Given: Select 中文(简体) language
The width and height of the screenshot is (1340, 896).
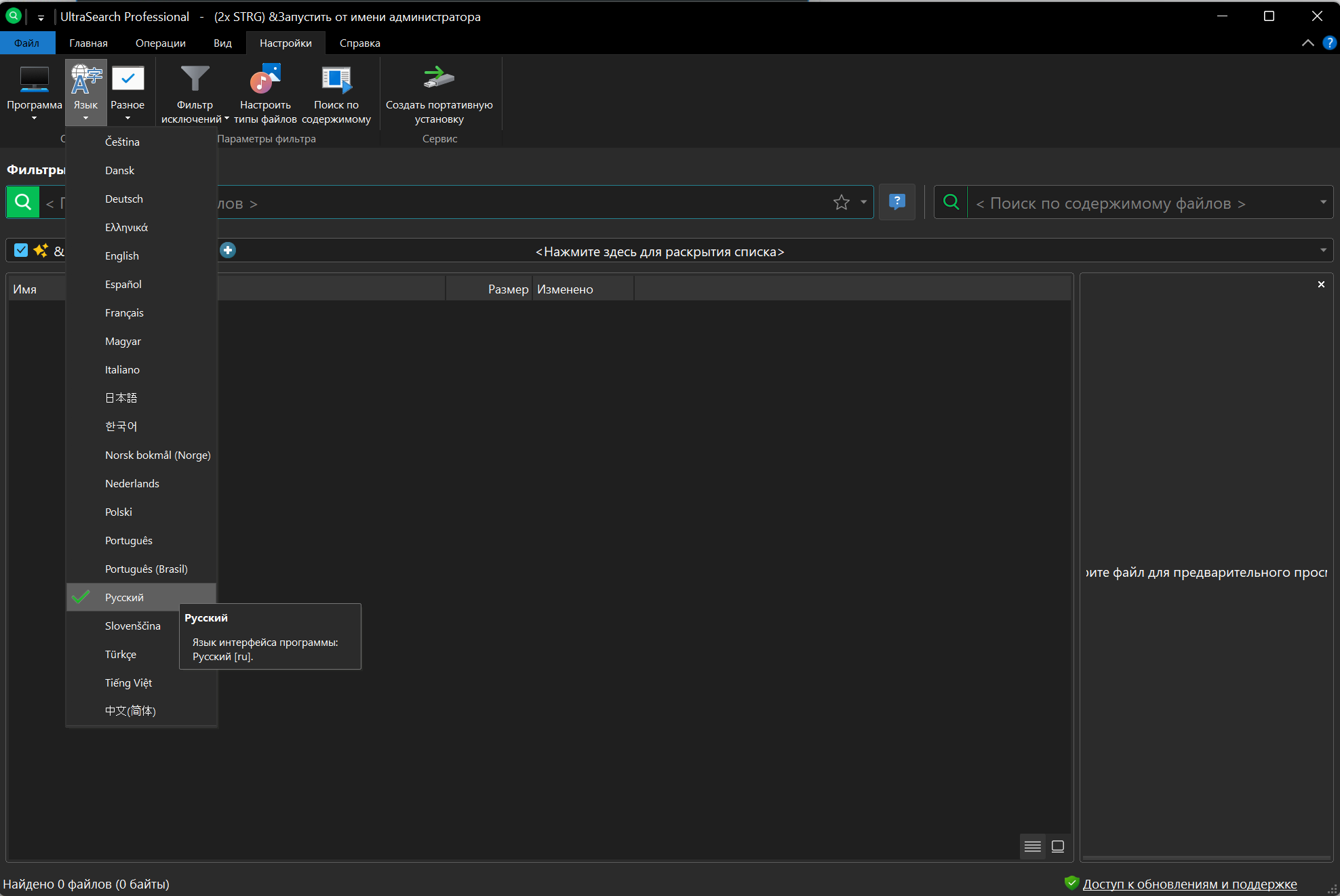Looking at the screenshot, I should coord(141,711).
